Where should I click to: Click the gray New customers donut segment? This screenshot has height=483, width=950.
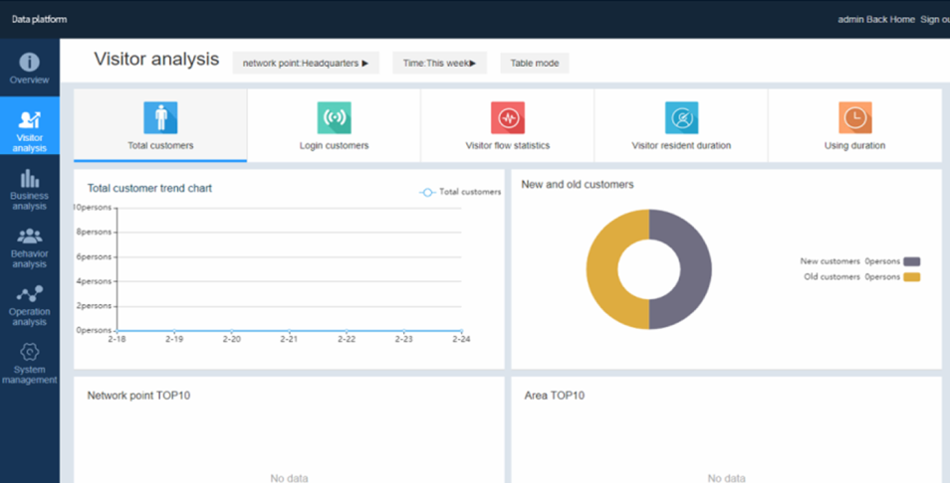point(696,270)
